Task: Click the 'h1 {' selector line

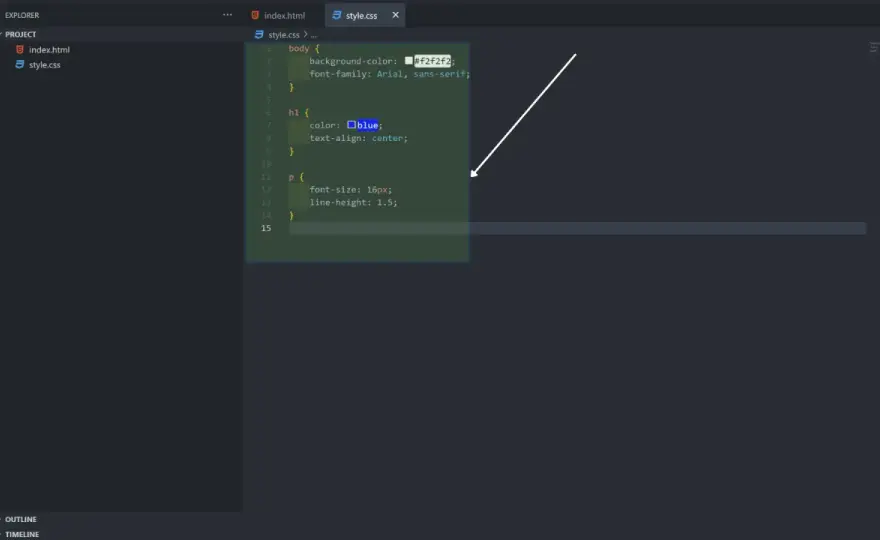Action: click(299, 113)
